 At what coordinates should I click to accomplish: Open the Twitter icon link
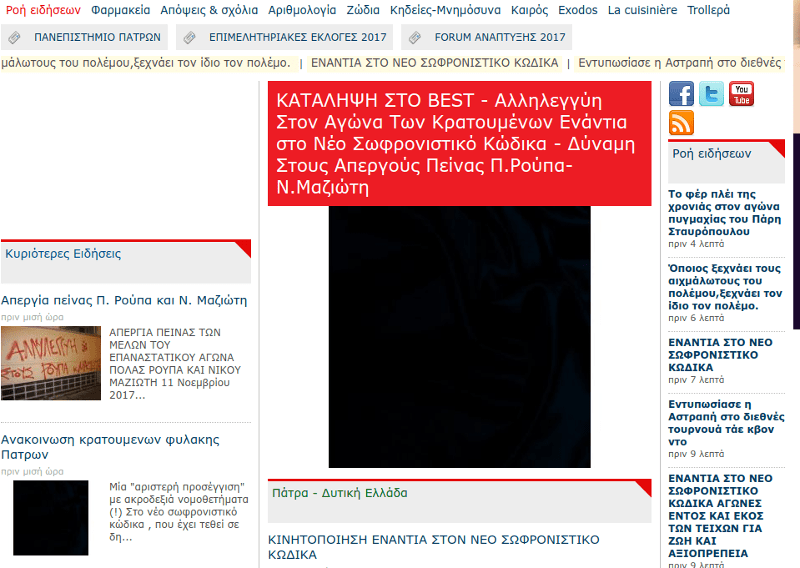(711, 94)
